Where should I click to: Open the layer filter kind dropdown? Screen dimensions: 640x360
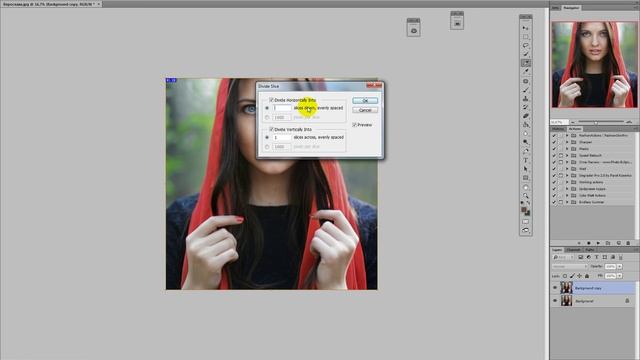tap(563, 257)
